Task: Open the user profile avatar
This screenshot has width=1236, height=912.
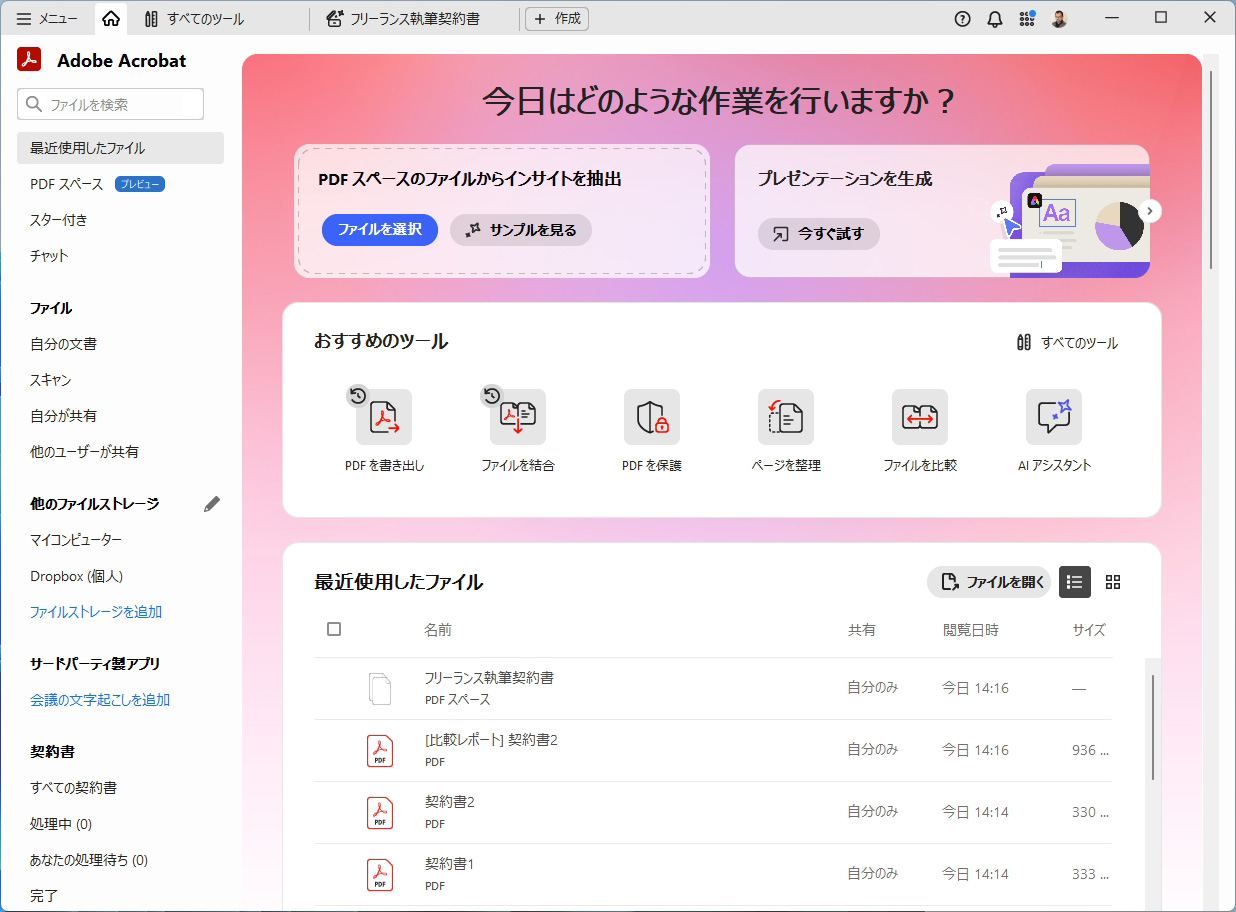Action: click(x=1060, y=18)
